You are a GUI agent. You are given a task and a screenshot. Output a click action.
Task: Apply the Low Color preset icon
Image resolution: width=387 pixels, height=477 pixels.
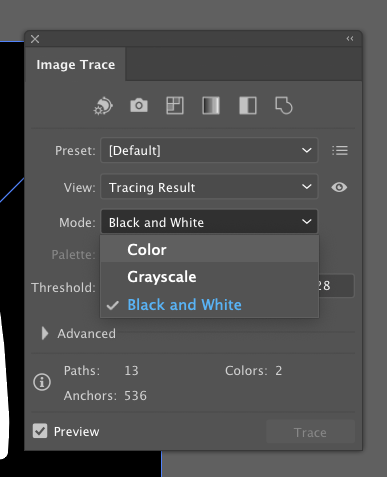tap(175, 106)
